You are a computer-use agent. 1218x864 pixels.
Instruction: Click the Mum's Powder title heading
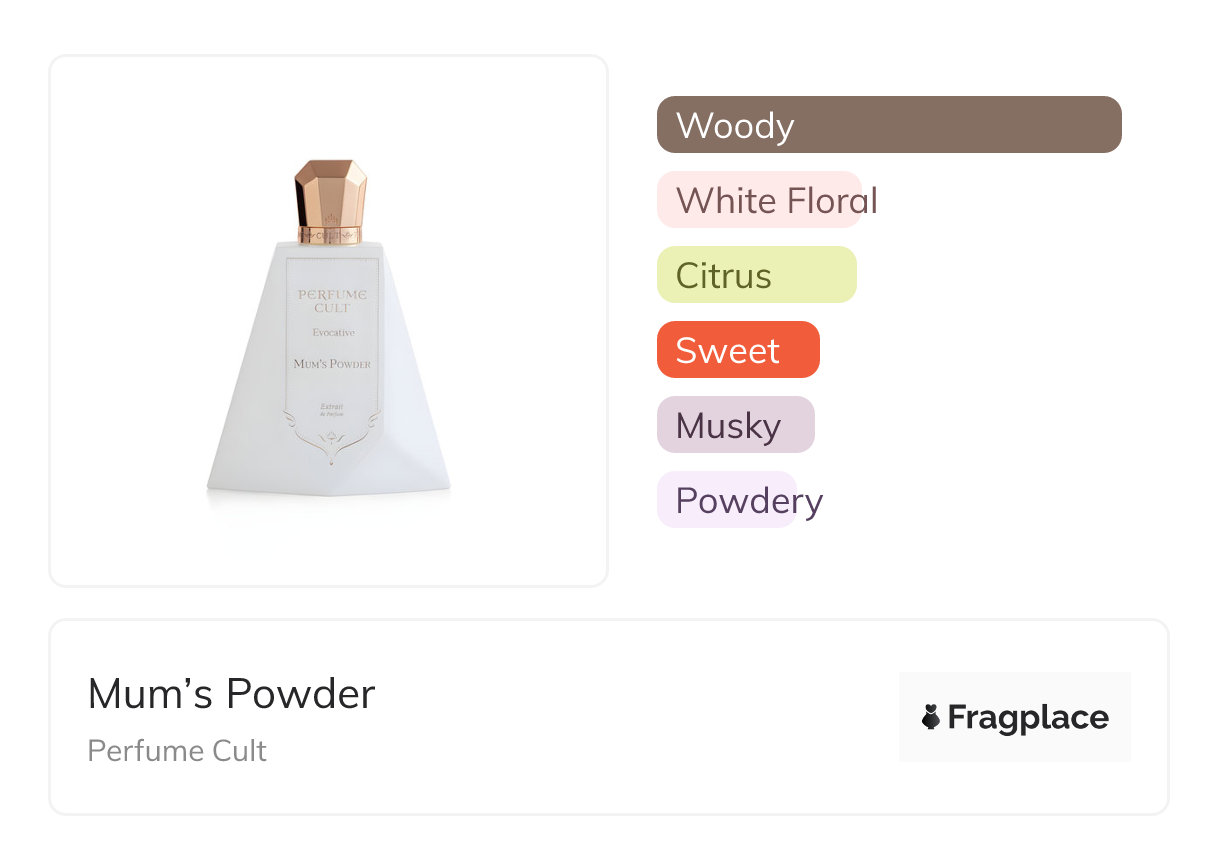coord(231,694)
